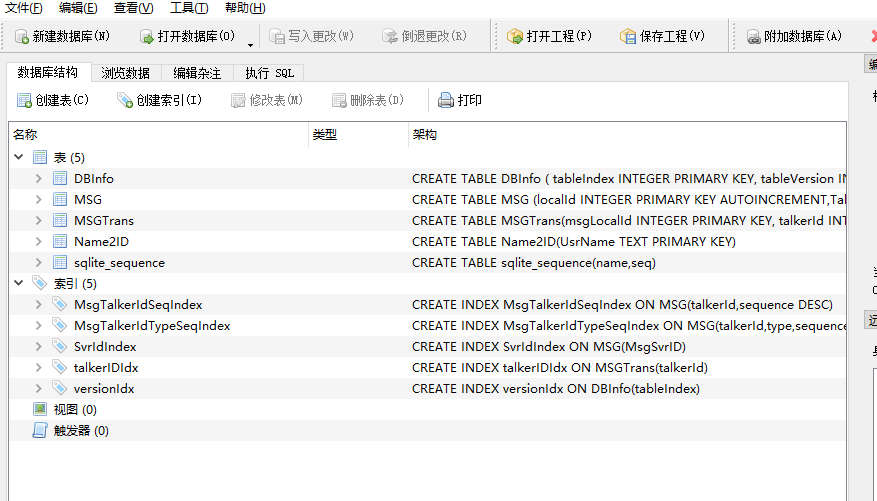Click the Print (打印) printer icon

tap(446, 101)
